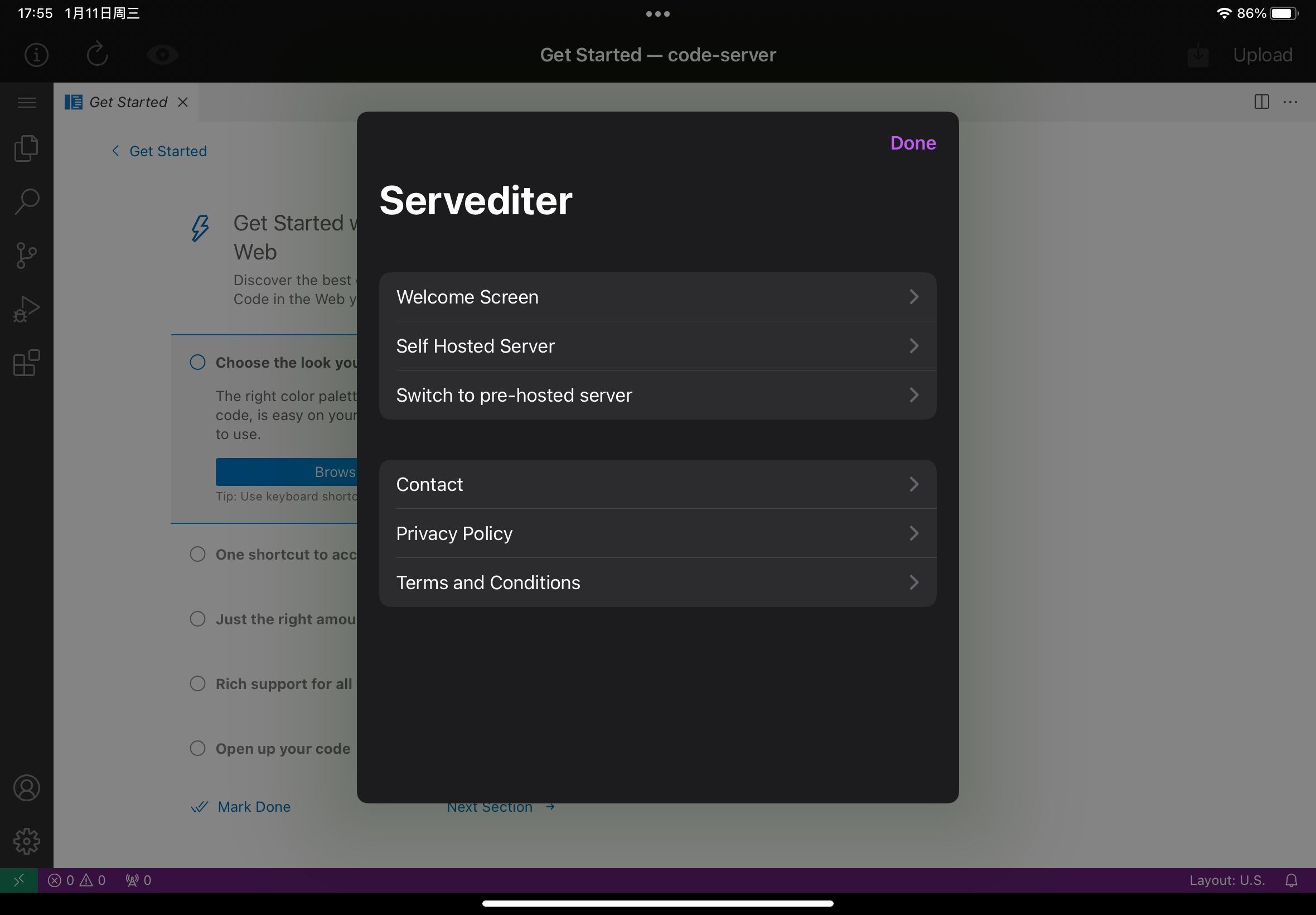Click the Explorer sidebar icon
Screen dimensions: 1316x915
[27, 148]
